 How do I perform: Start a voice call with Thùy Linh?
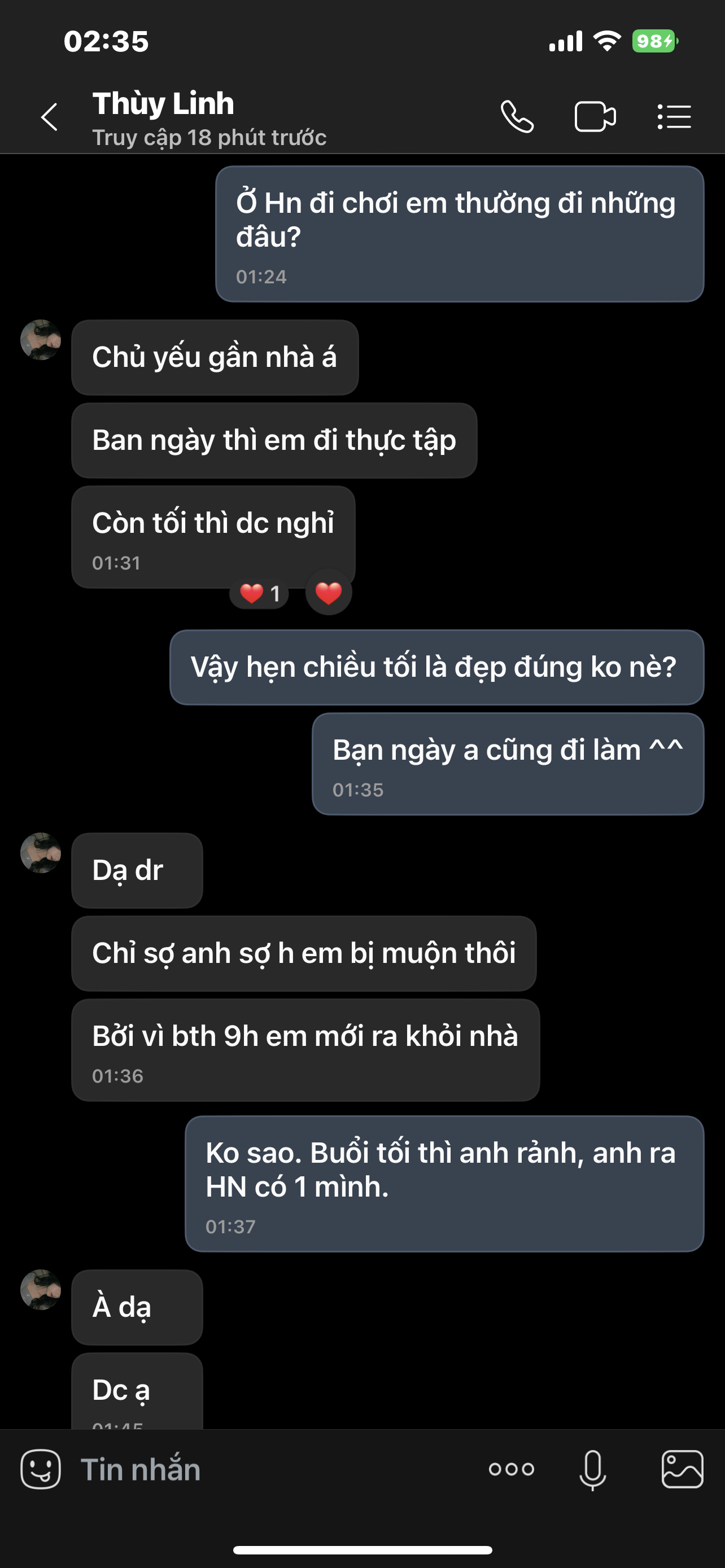[x=517, y=117]
